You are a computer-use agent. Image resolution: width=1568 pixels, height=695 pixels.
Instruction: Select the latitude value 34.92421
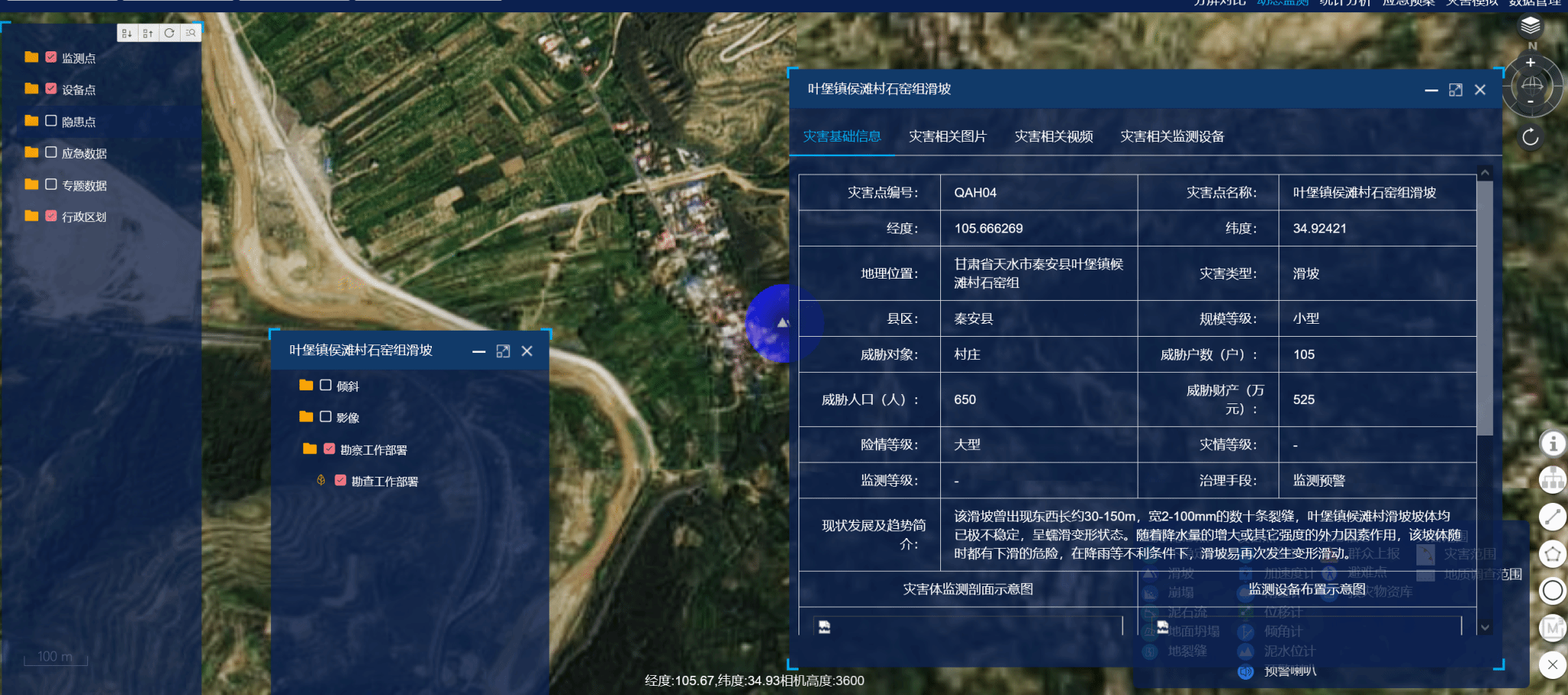1320,228
